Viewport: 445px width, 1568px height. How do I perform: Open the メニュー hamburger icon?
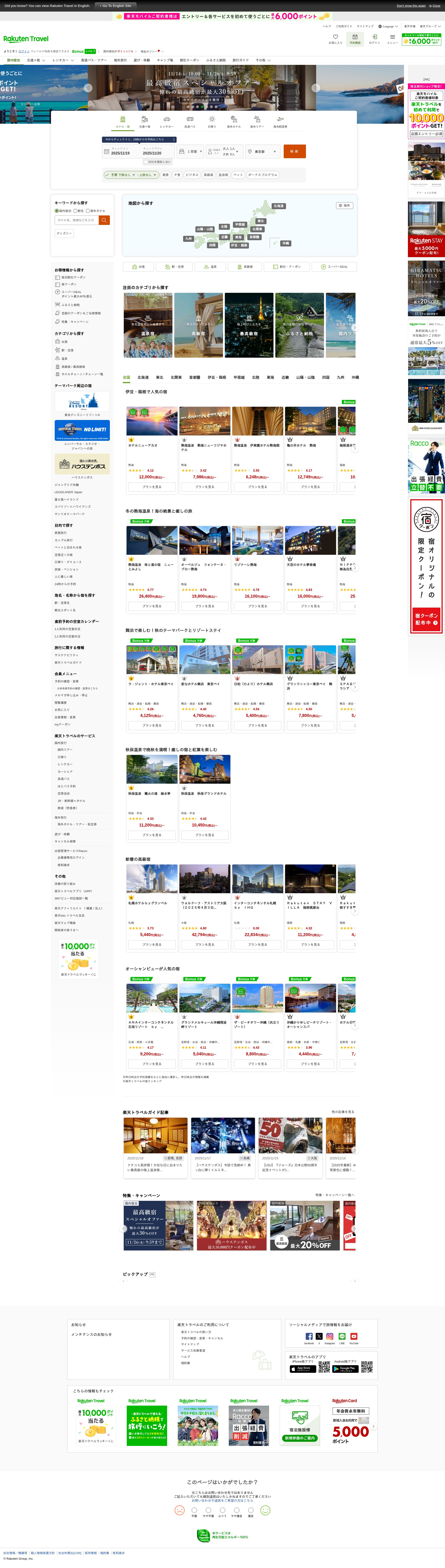393,37
